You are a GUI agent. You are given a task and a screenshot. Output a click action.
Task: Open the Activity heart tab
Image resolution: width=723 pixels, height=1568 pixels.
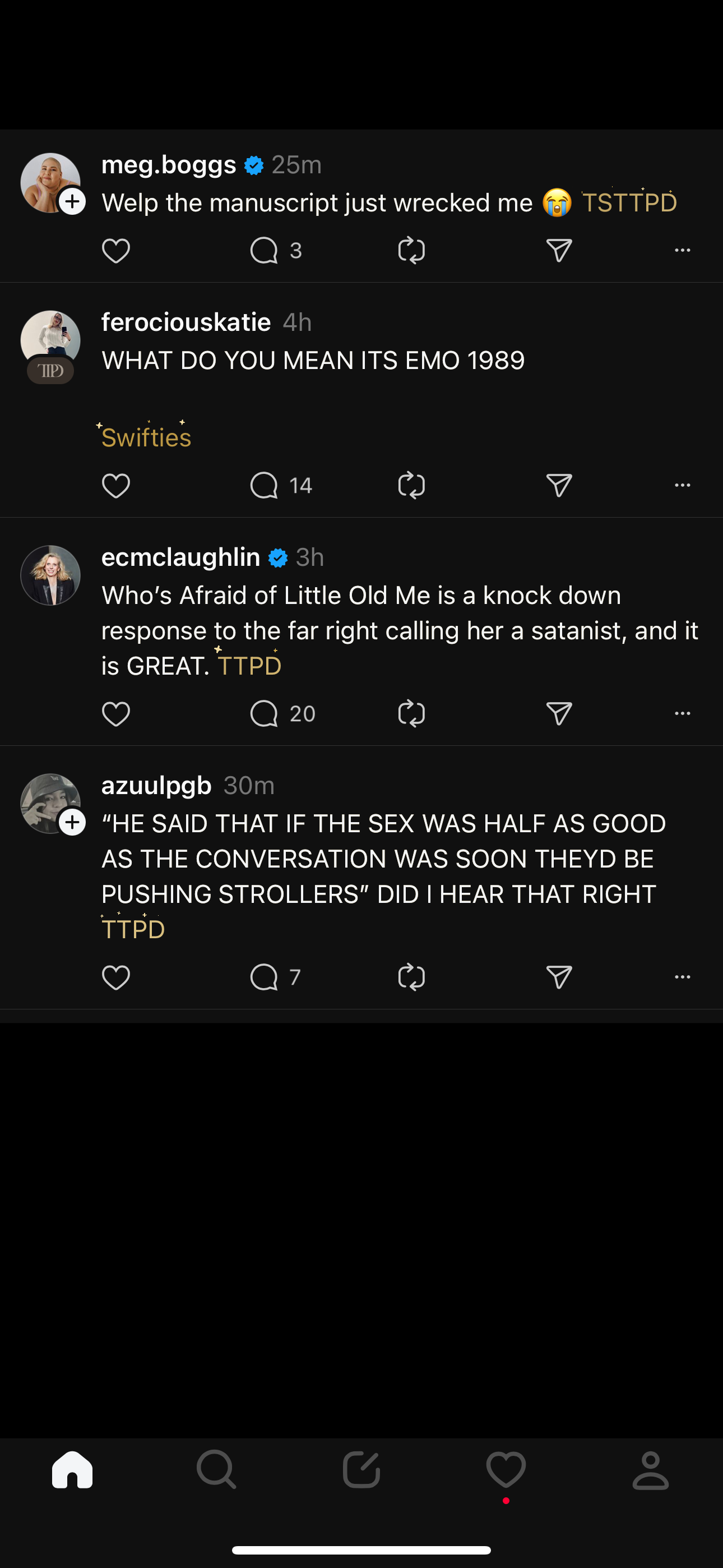(506, 1470)
